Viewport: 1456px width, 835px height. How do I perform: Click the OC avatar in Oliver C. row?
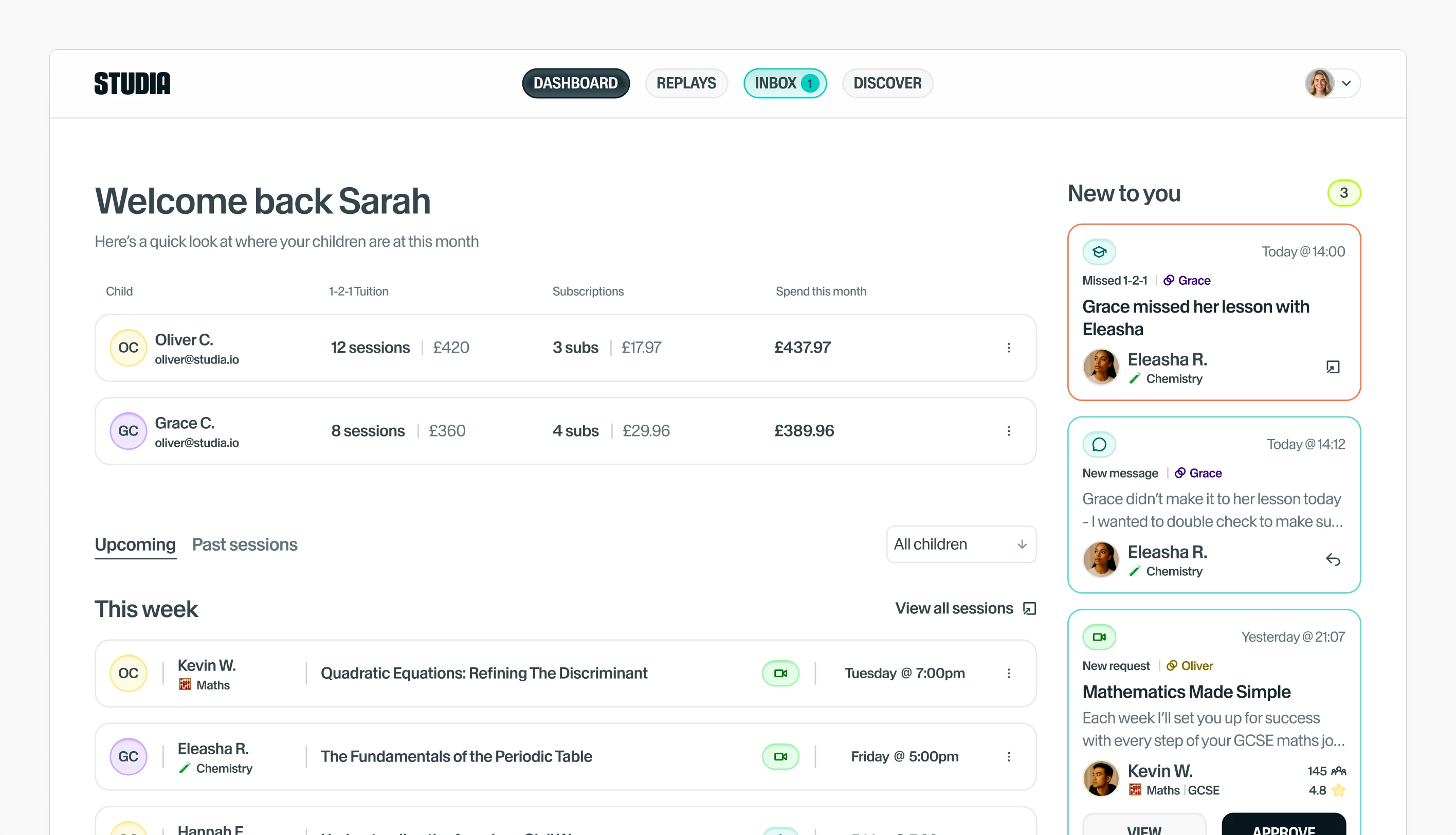129,348
